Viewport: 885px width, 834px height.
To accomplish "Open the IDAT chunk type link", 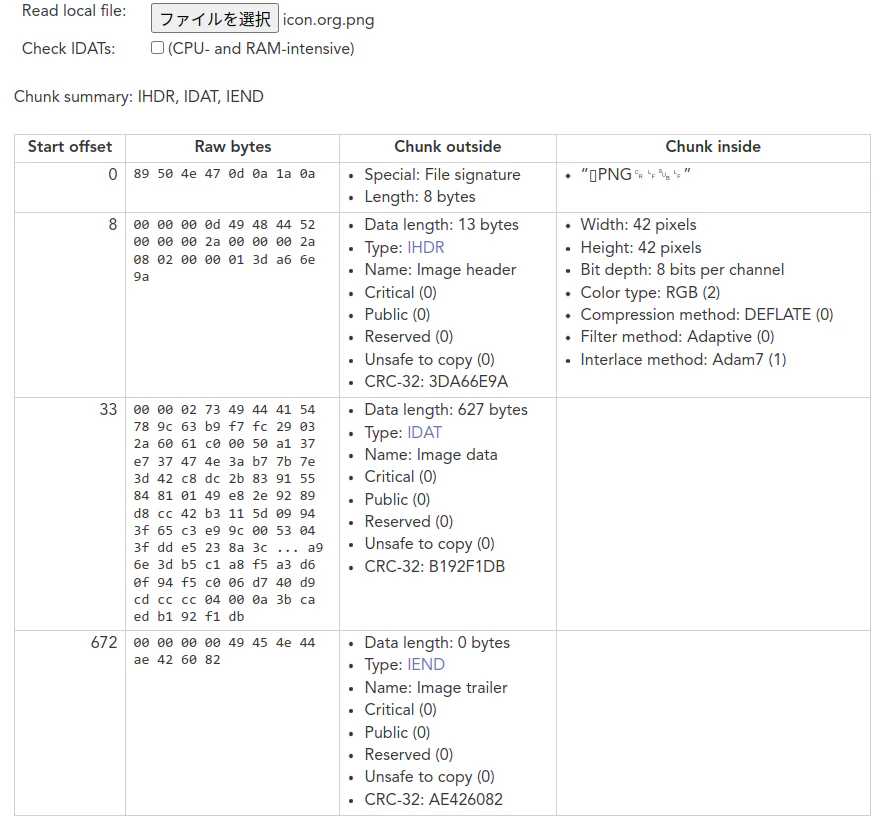I will (424, 432).
